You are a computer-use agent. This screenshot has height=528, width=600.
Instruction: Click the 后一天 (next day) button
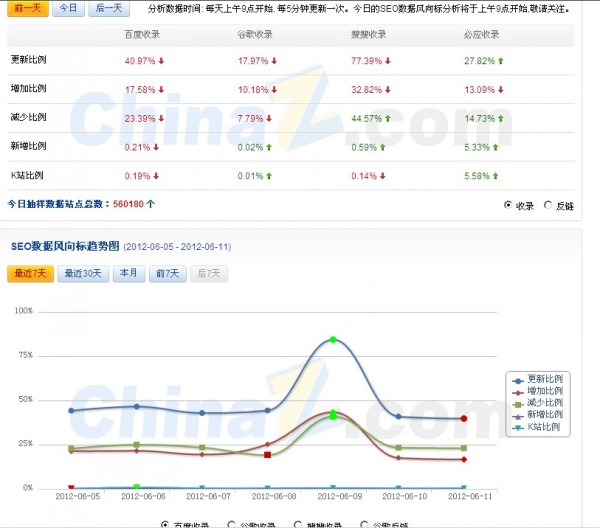pyautogui.click(x=107, y=8)
